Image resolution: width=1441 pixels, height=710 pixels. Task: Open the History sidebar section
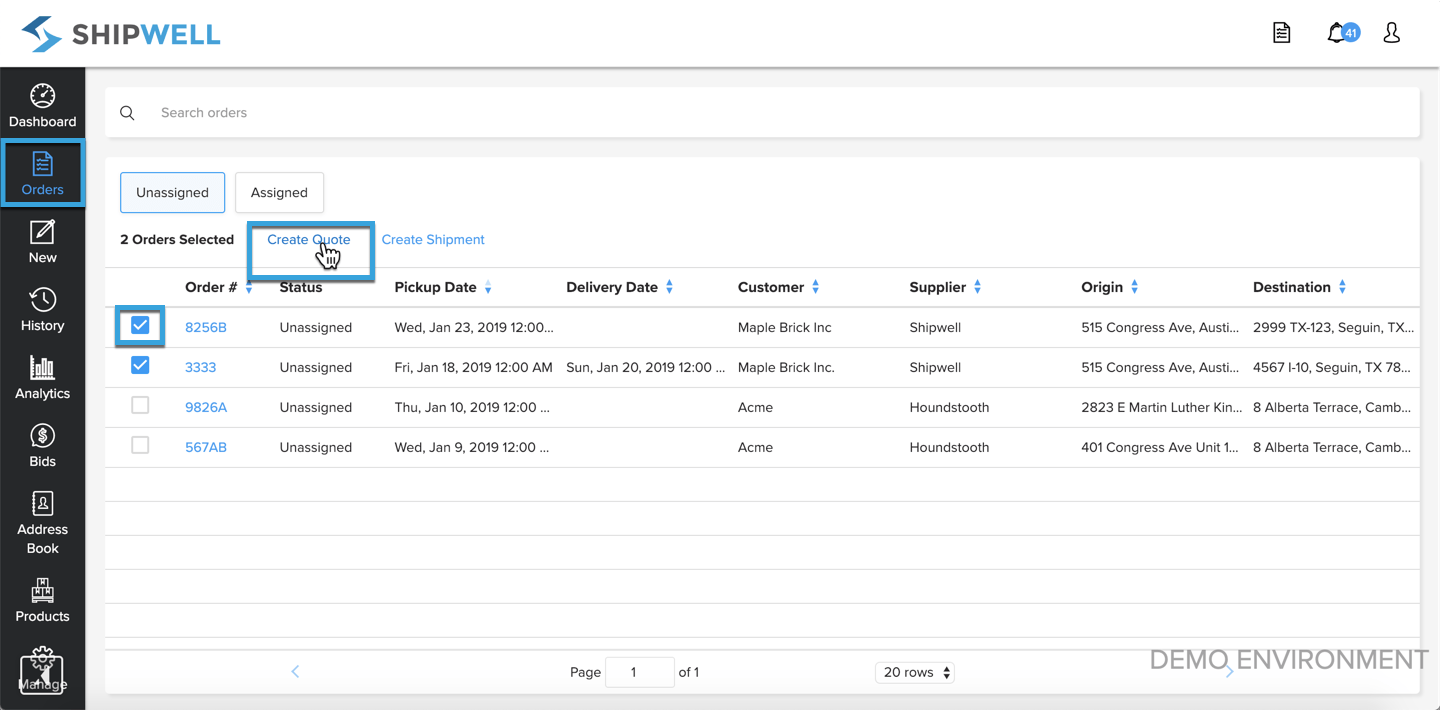click(42, 310)
